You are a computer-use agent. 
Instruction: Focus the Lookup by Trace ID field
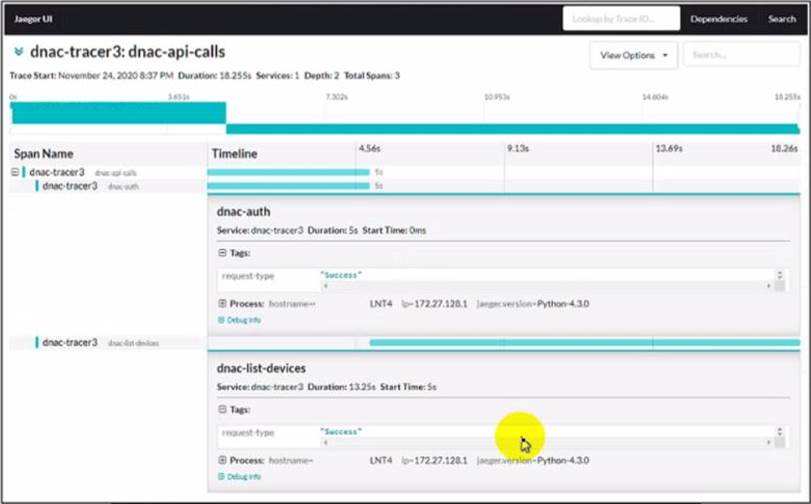620,19
